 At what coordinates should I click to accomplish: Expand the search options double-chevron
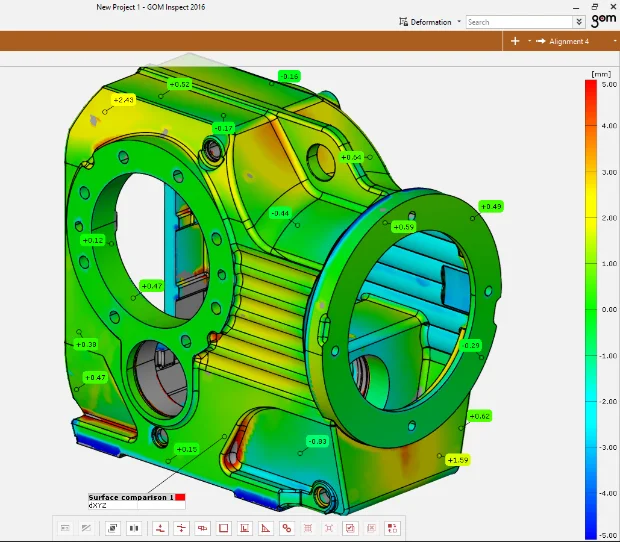[x=579, y=21]
